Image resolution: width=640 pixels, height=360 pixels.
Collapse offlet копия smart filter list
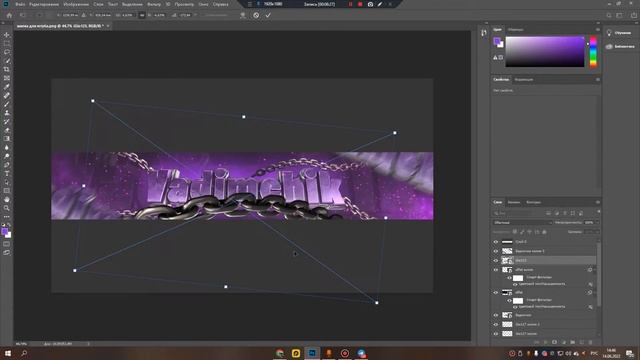tap(594, 270)
